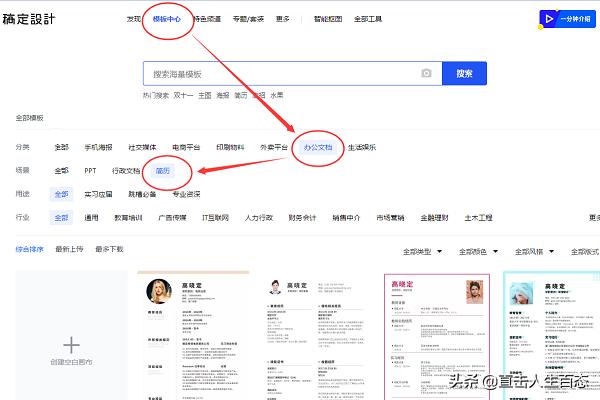The image size is (600, 400).
Task: Select 全部 in the 行业 row
Action: point(61,218)
